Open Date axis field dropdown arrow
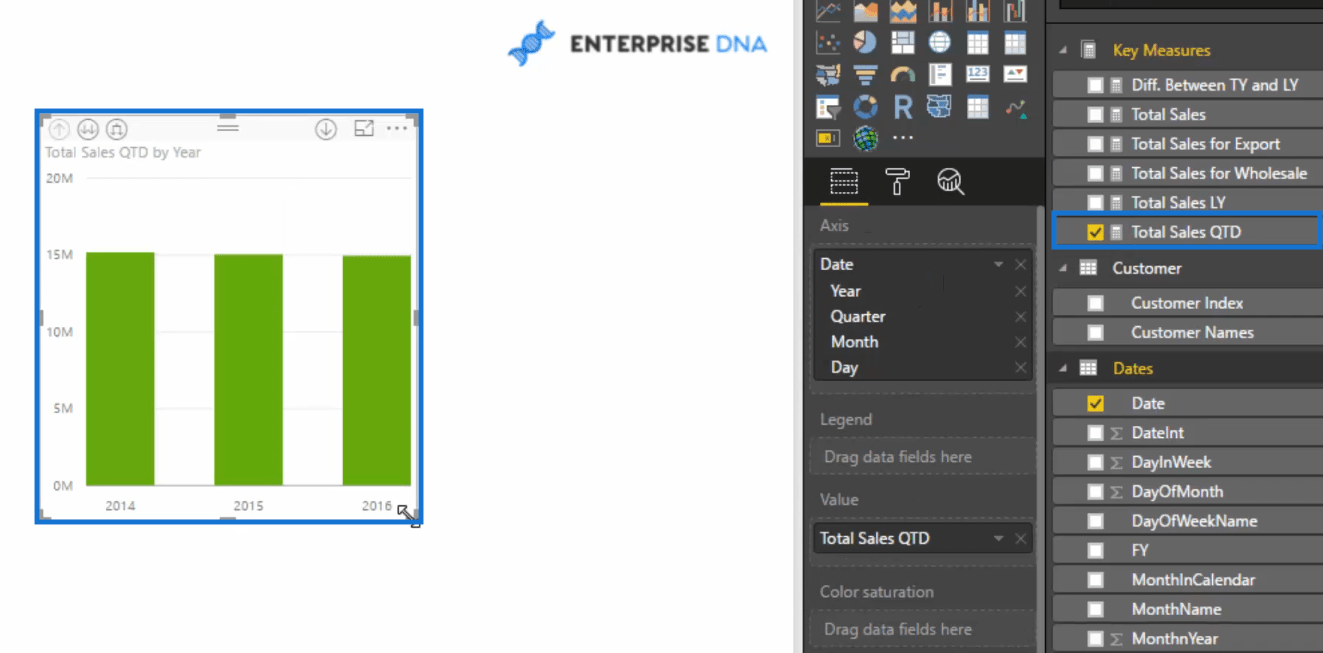 tap(998, 265)
